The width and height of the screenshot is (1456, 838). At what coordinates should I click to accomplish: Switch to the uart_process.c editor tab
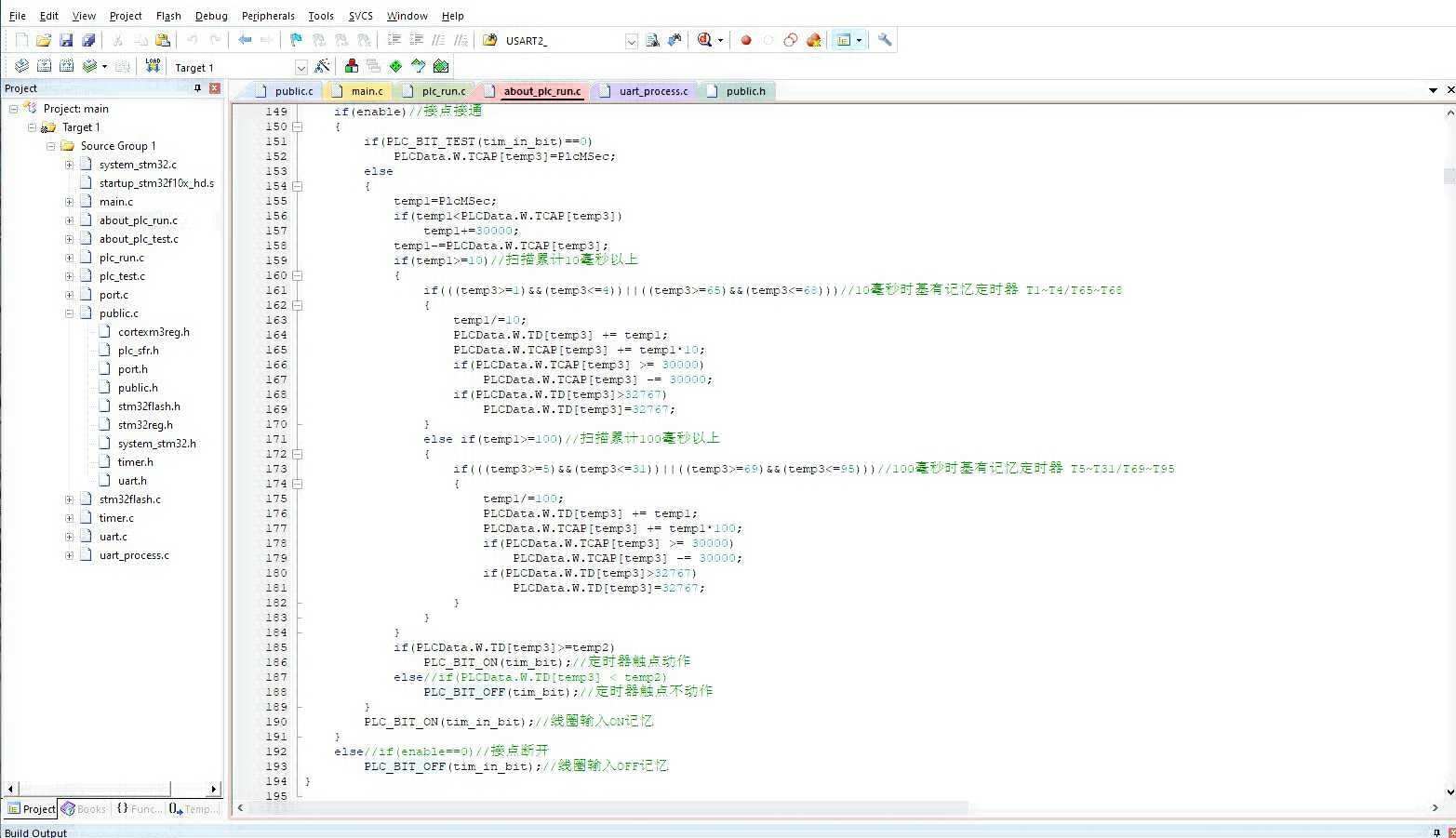coord(645,90)
